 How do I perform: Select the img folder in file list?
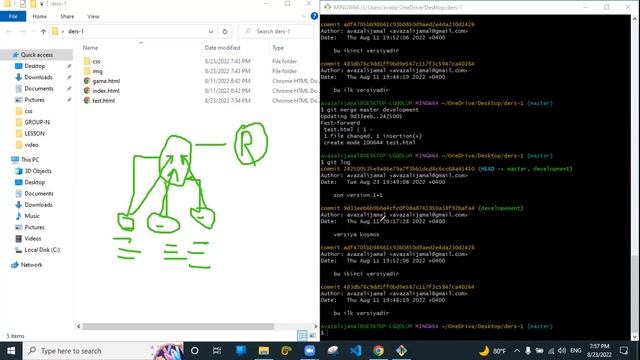(x=97, y=71)
